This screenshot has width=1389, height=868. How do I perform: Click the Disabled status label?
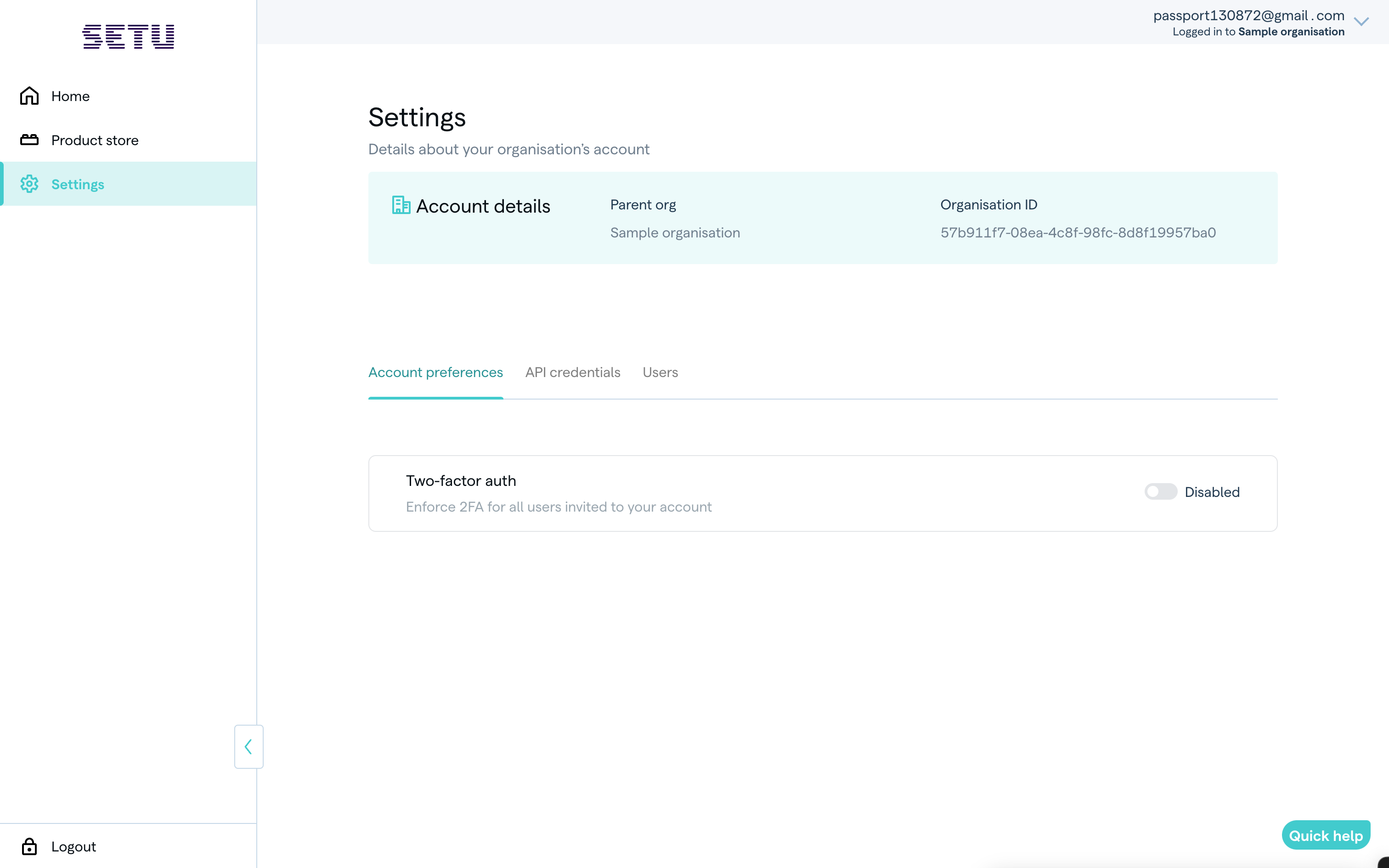coord(1212,492)
